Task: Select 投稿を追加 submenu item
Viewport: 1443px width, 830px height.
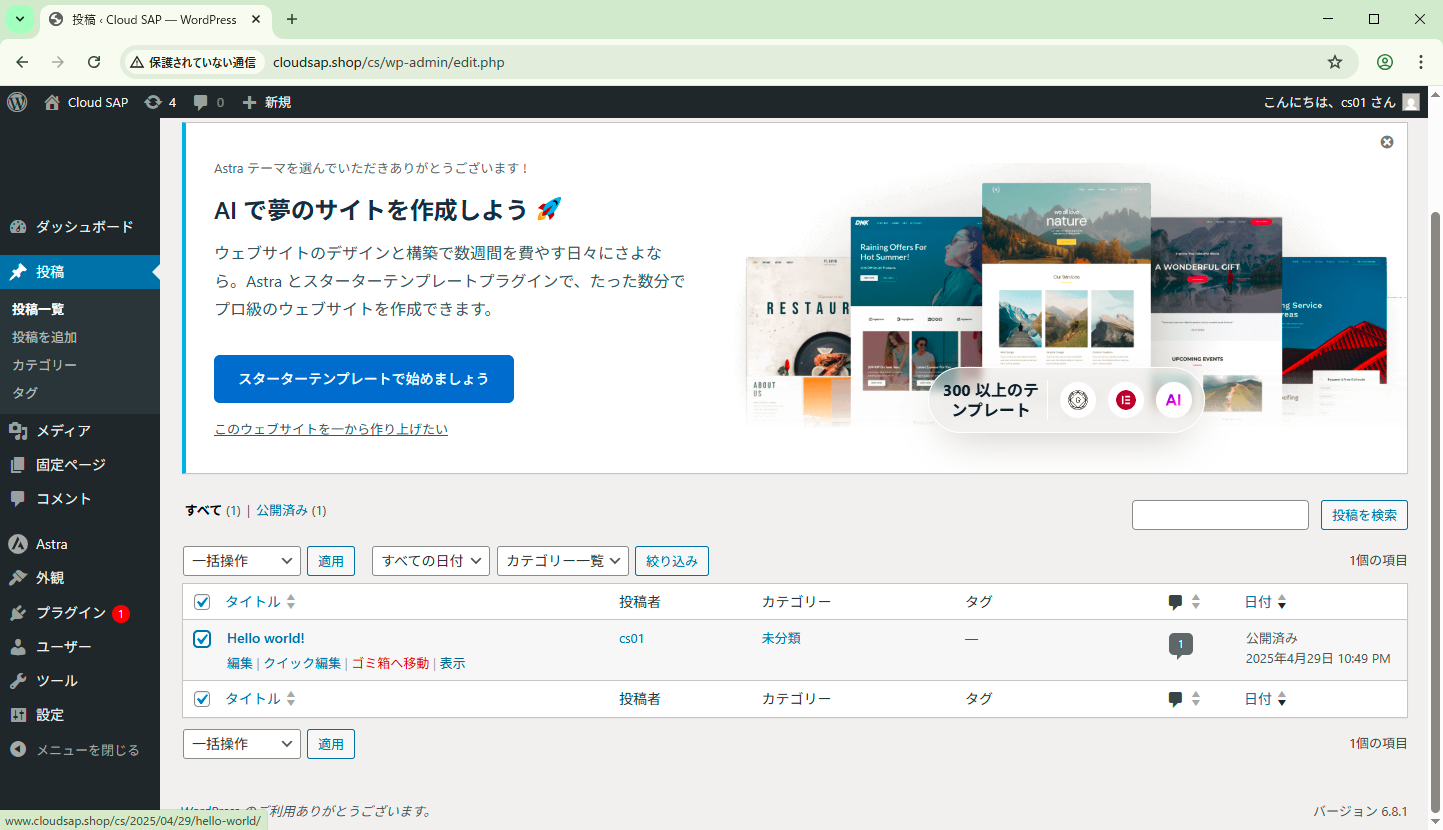Action: click(45, 338)
